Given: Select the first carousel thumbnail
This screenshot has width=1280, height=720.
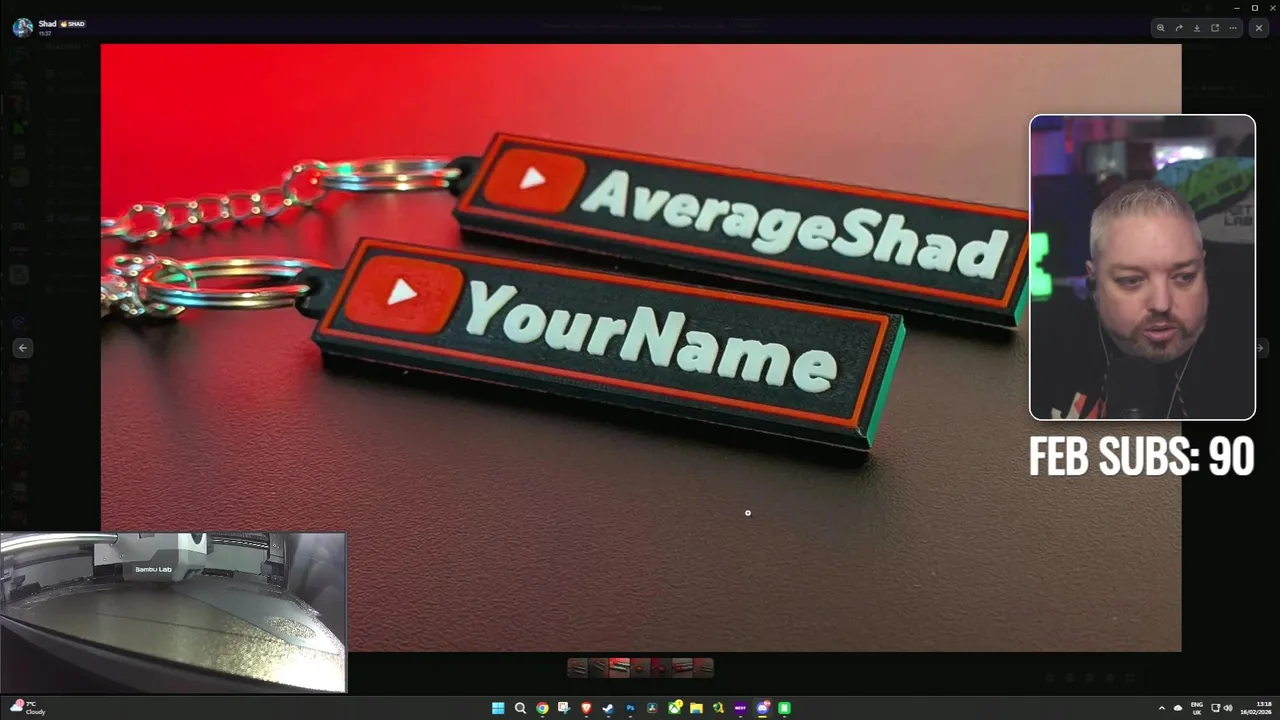Looking at the screenshot, I should (x=577, y=667).
